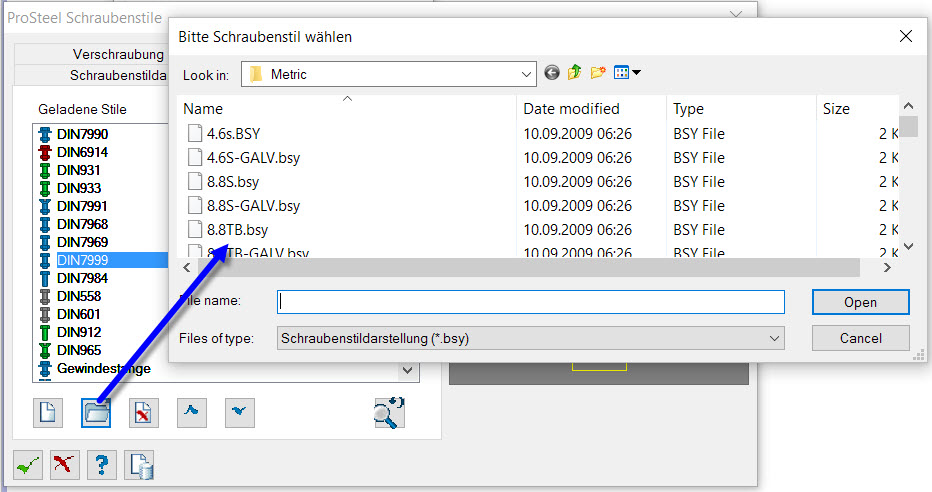Click the move style up arrow icon

[192, 412]
